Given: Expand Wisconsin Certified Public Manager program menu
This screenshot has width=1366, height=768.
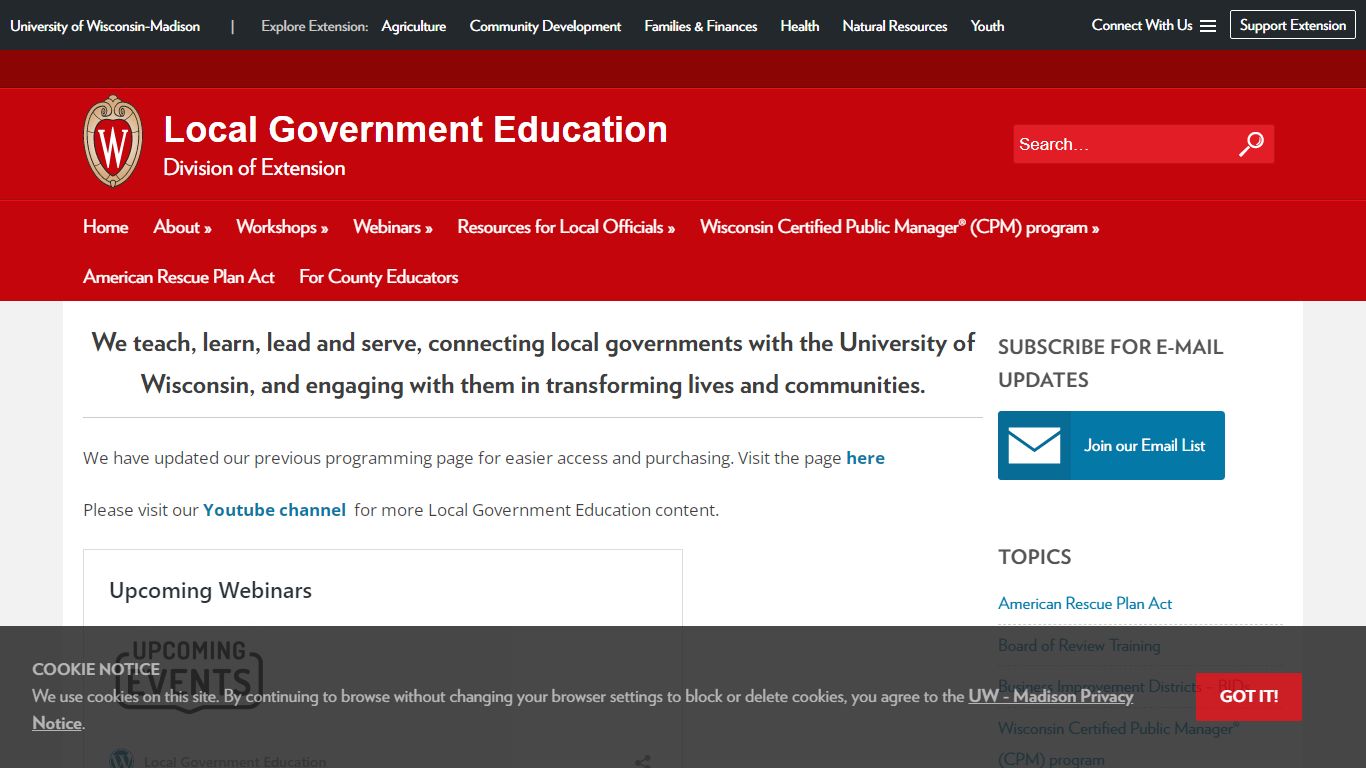Looking at the screenshot, I should pyautogui.click(x=900, y=227).
